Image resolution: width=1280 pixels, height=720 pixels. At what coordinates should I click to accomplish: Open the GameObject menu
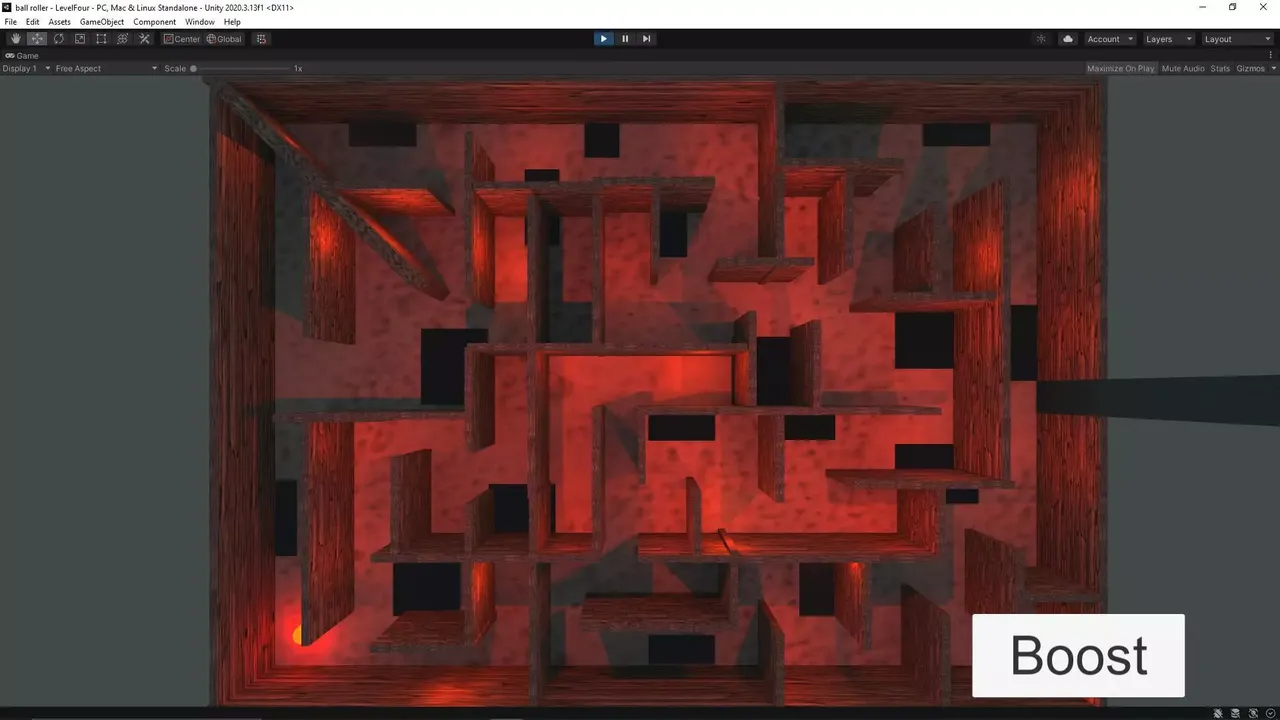101,21
